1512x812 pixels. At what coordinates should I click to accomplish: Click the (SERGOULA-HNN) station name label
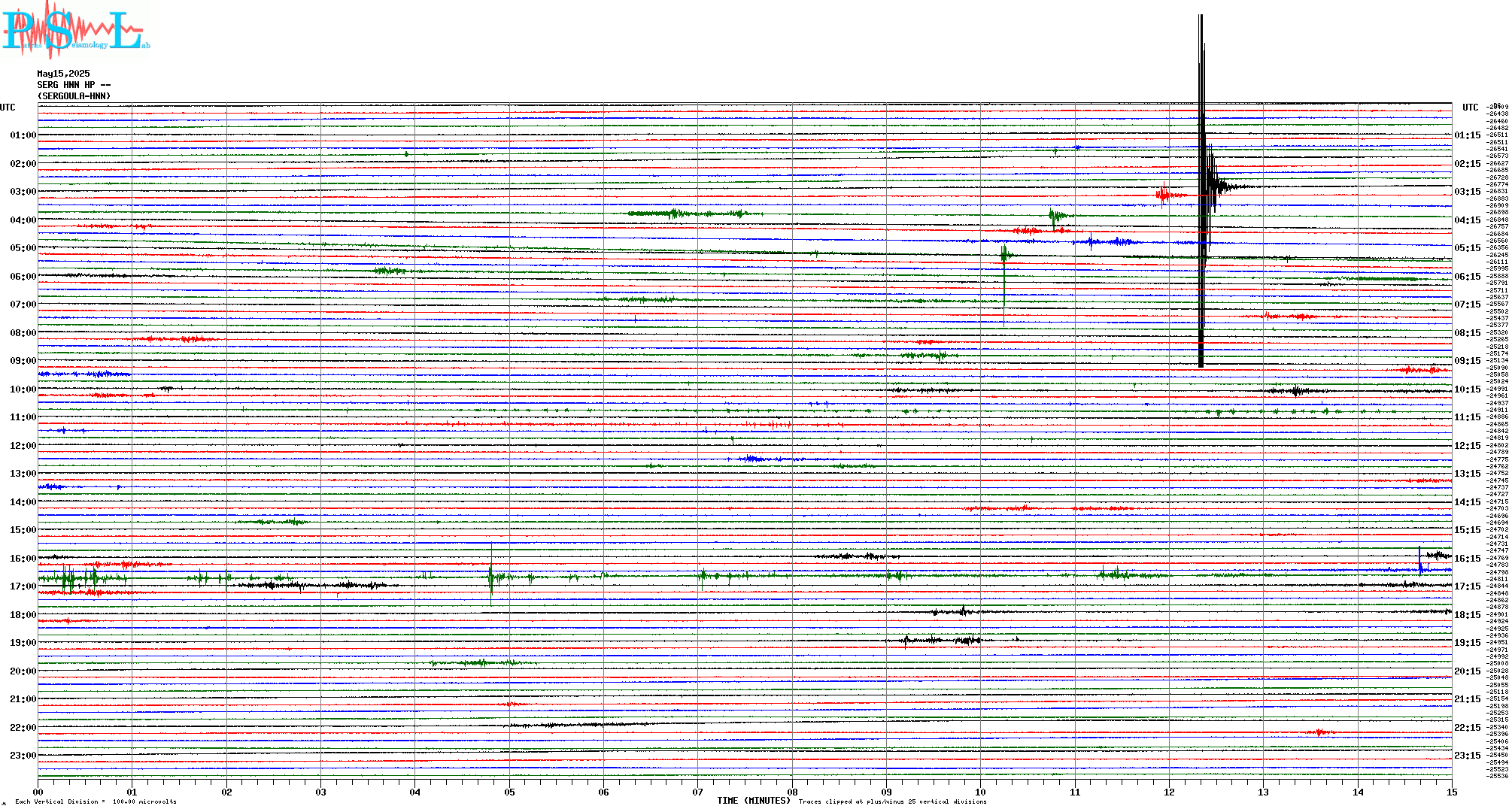(x=74, y=96)
